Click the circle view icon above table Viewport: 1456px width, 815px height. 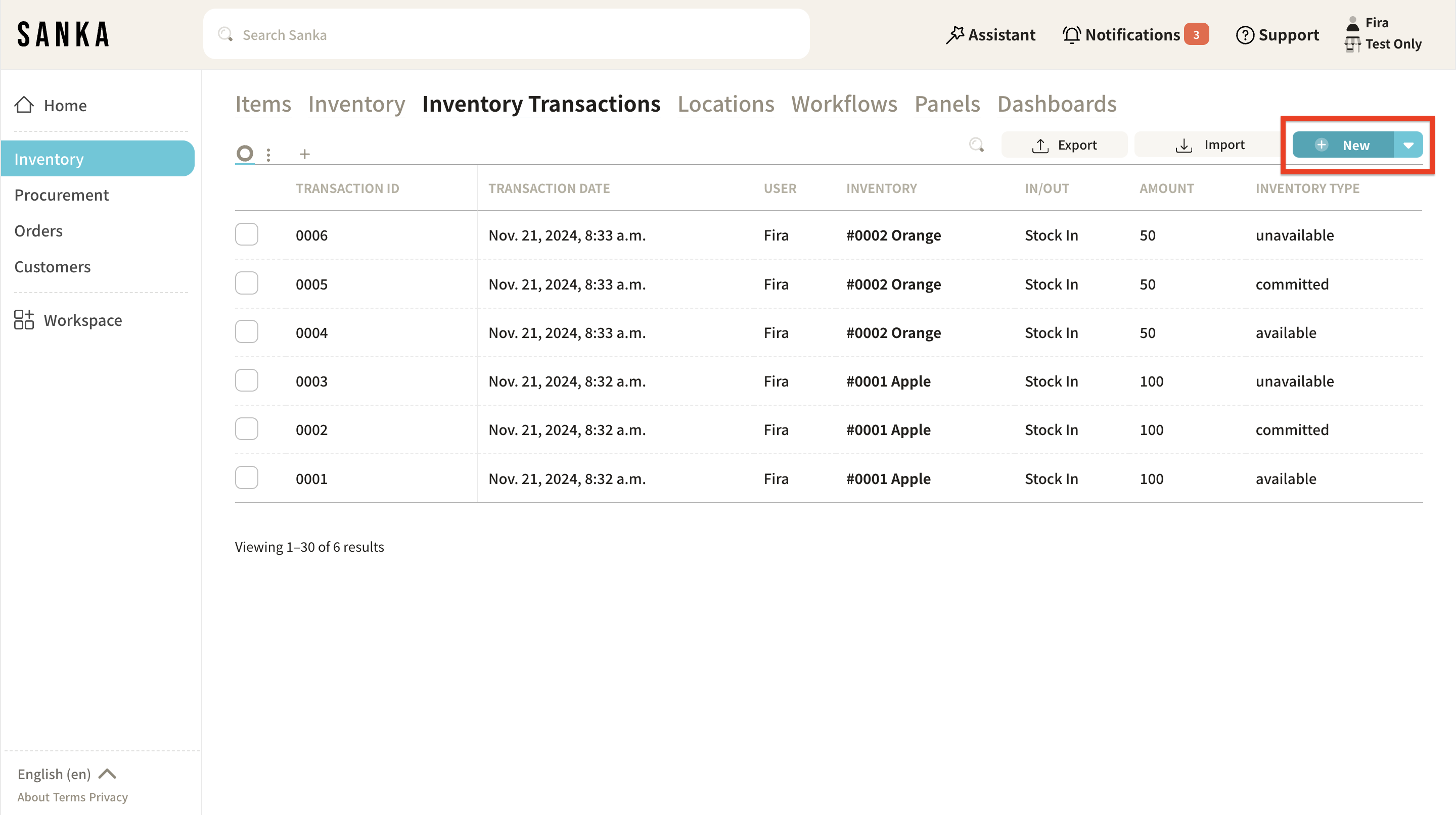245,153
